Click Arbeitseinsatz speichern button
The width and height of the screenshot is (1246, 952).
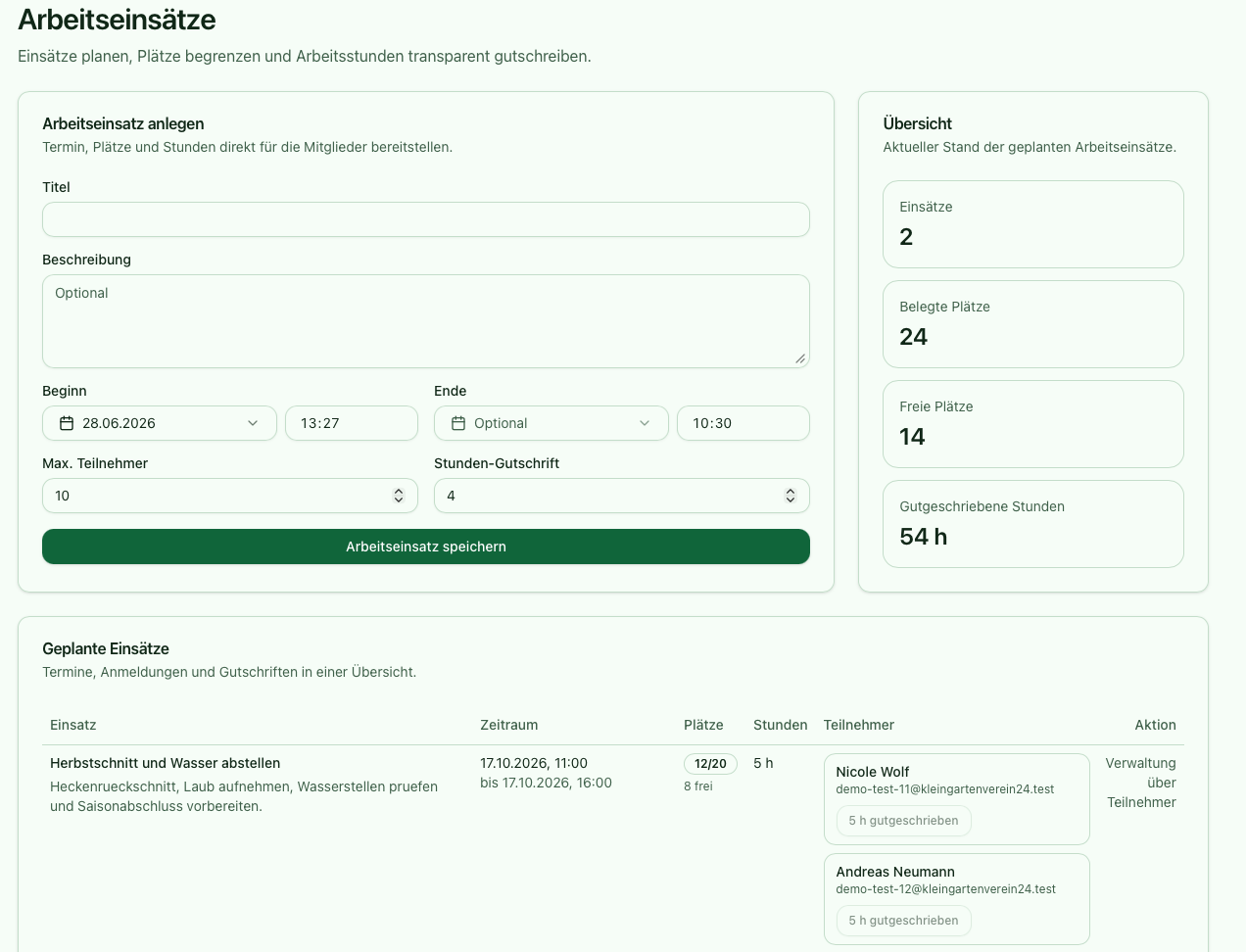click(x=426, y=547)
